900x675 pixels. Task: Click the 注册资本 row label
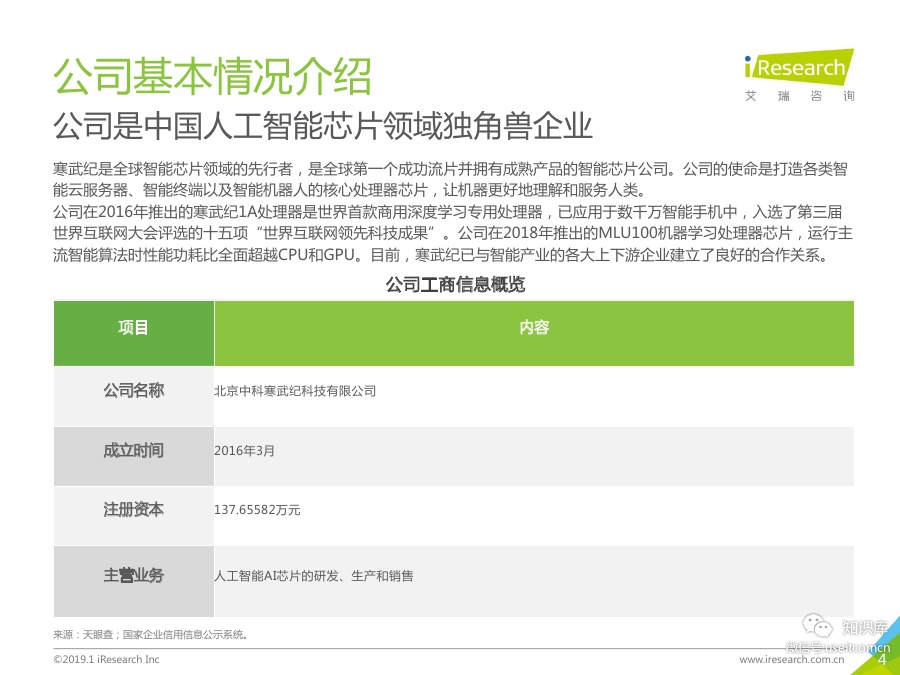click(x=134, y=510)
